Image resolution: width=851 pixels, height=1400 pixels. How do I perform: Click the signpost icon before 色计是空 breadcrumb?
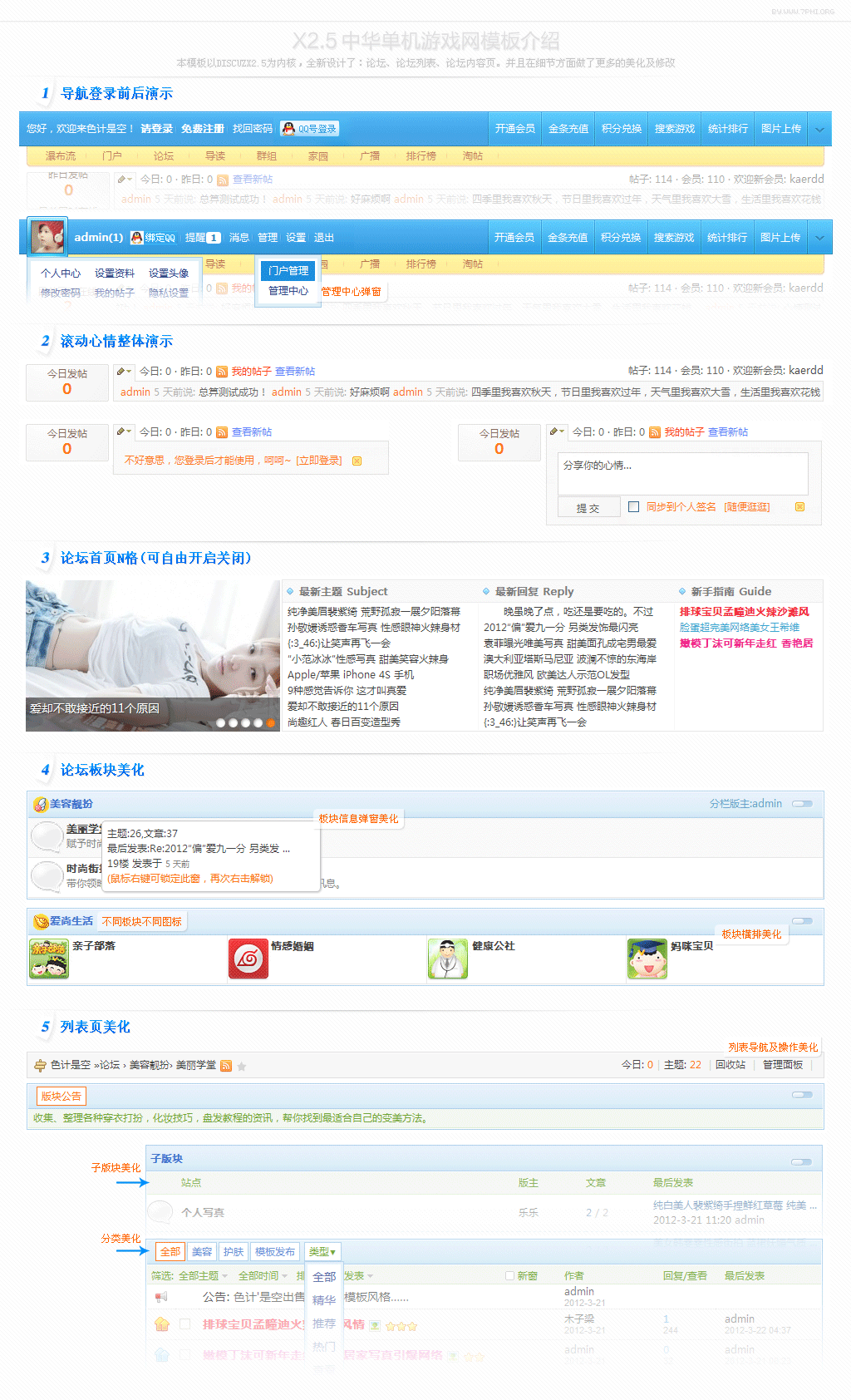(40, 1065)
